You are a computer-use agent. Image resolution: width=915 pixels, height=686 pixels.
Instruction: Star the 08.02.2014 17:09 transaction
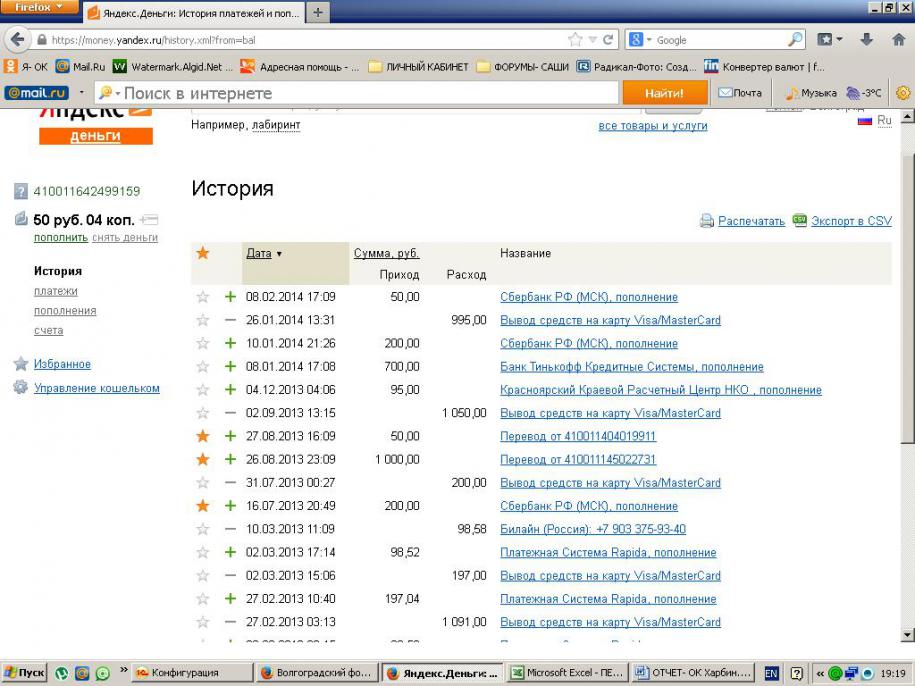pos(202,297)
